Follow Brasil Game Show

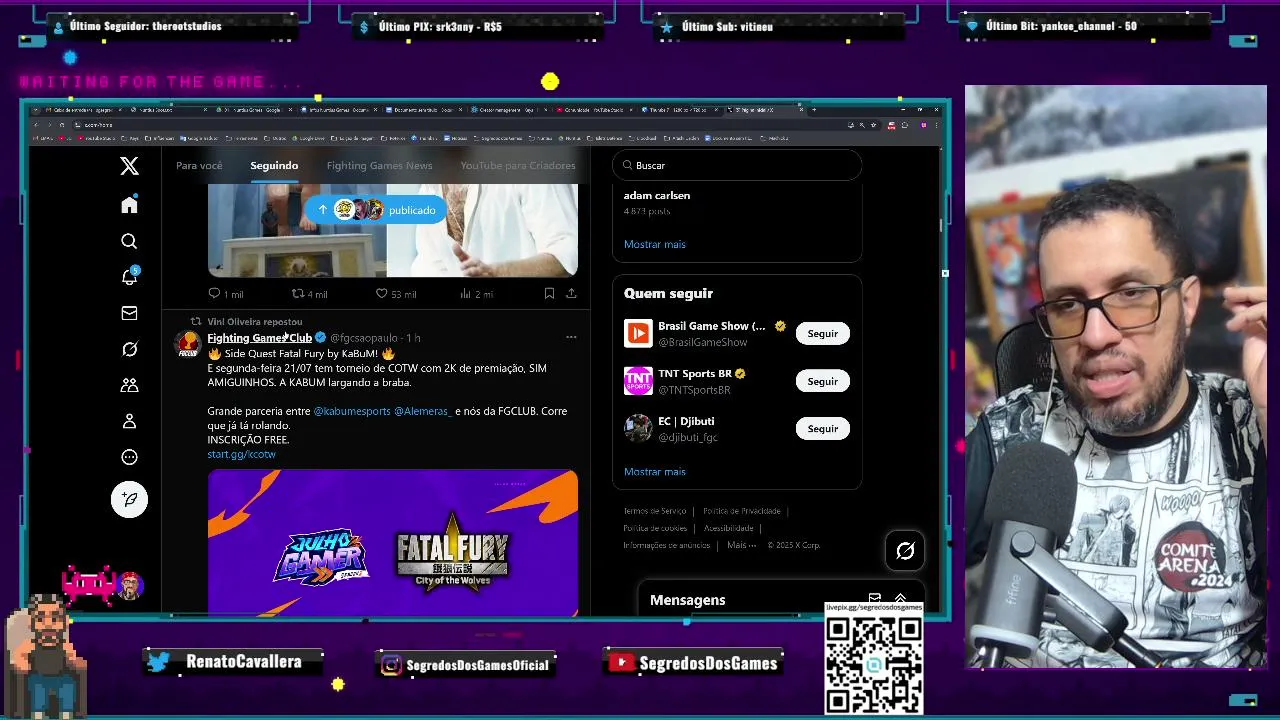[823, 333]
